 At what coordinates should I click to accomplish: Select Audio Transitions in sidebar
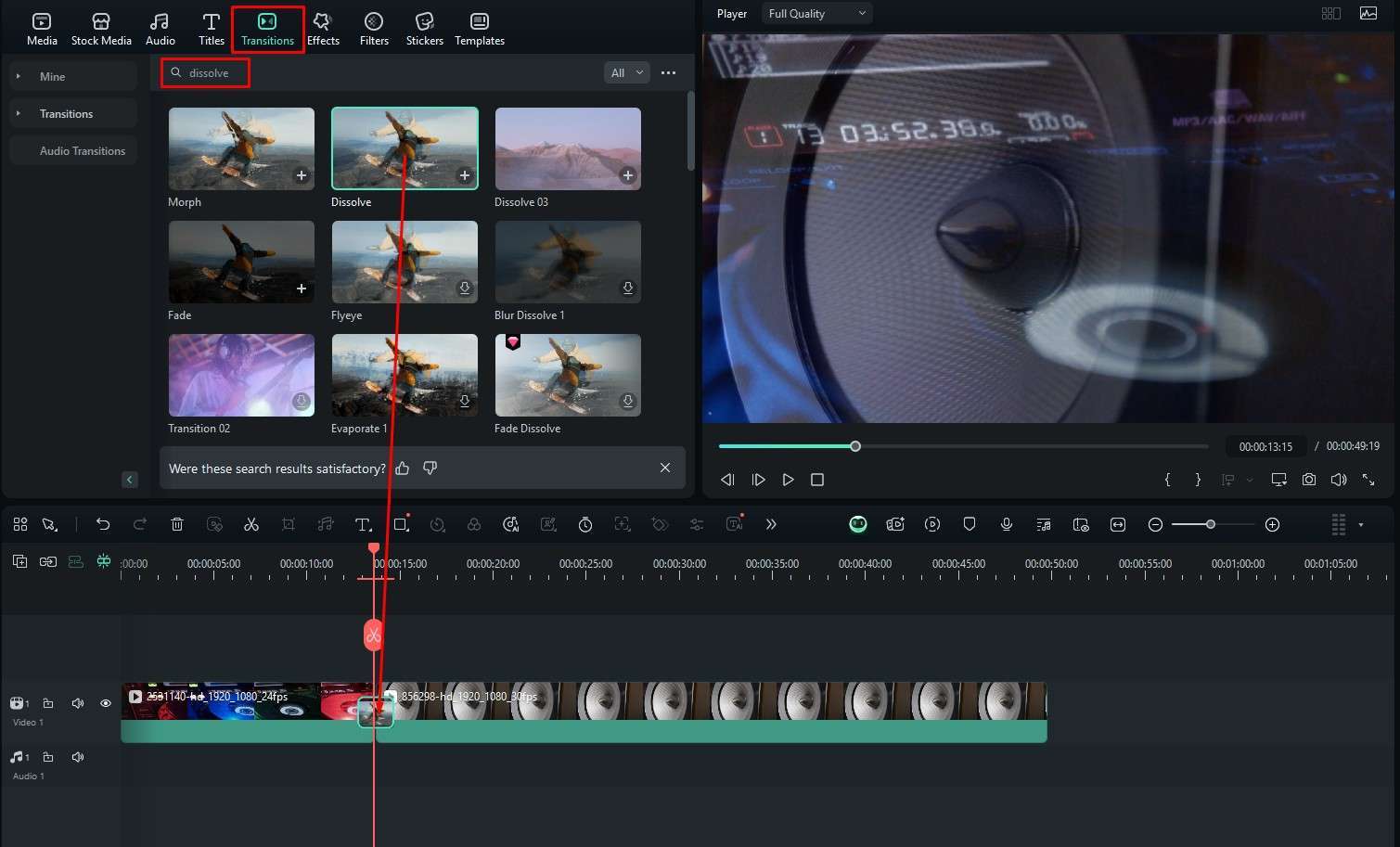[73, 150]
